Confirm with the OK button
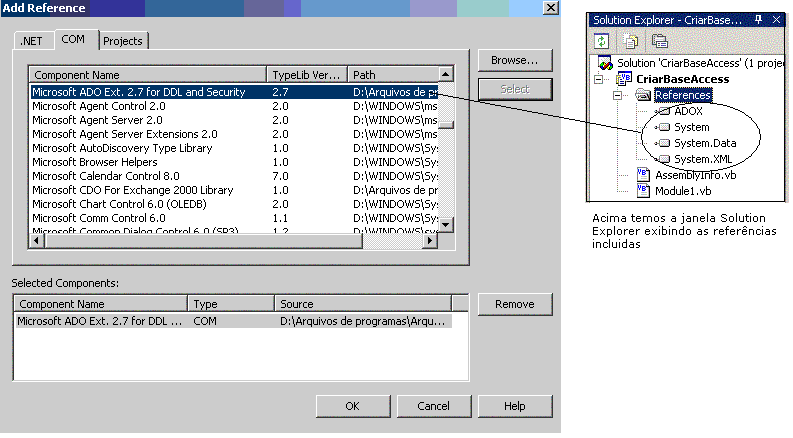The height and width of the screenshot is (438, 793). (353, 406)
